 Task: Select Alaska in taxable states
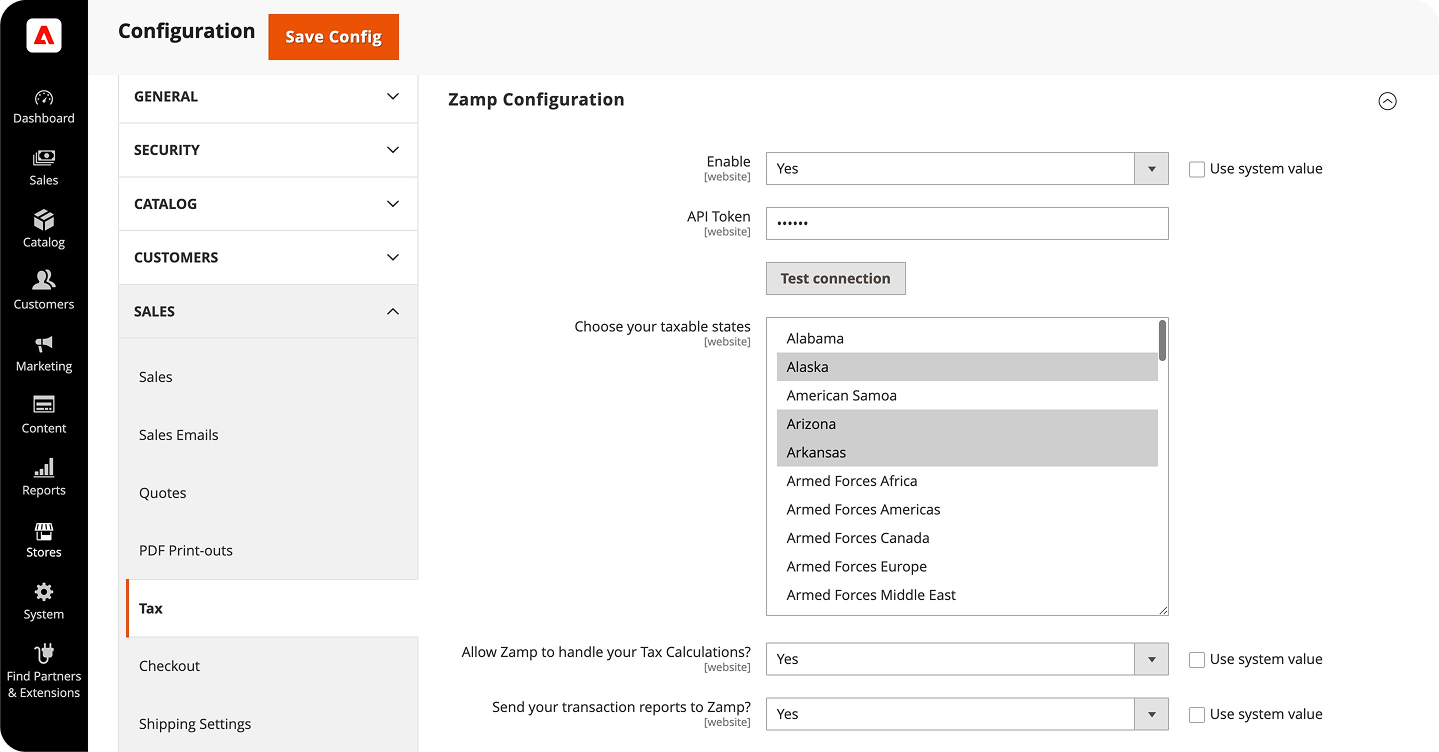coord(967,367)
